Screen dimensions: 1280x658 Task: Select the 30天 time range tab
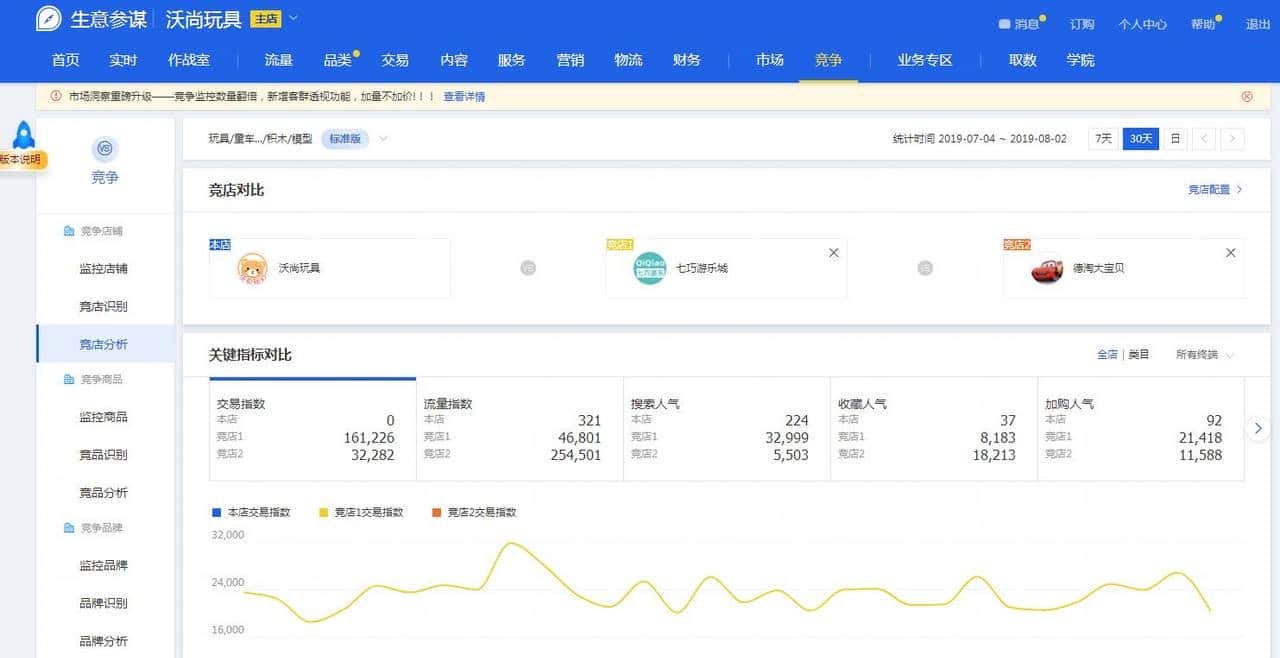click(1139, 139)
